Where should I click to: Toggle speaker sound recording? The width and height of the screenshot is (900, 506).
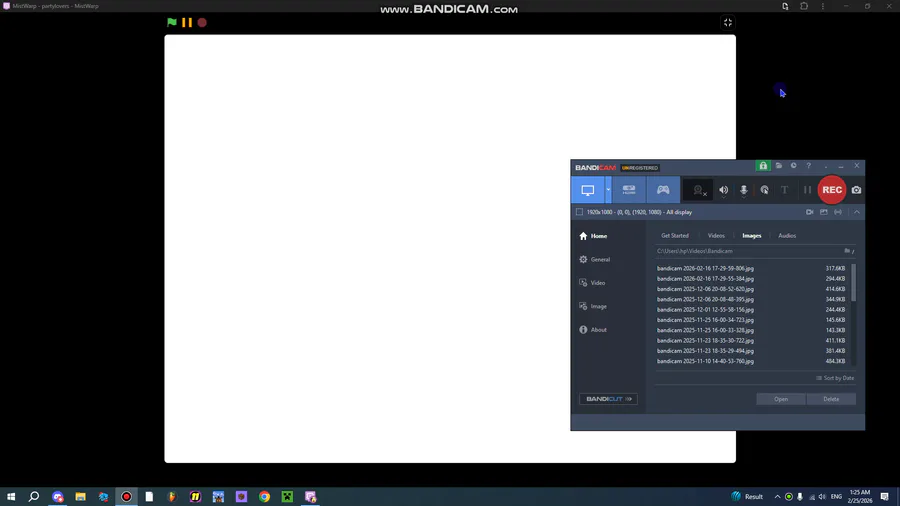tap(724, 190)
